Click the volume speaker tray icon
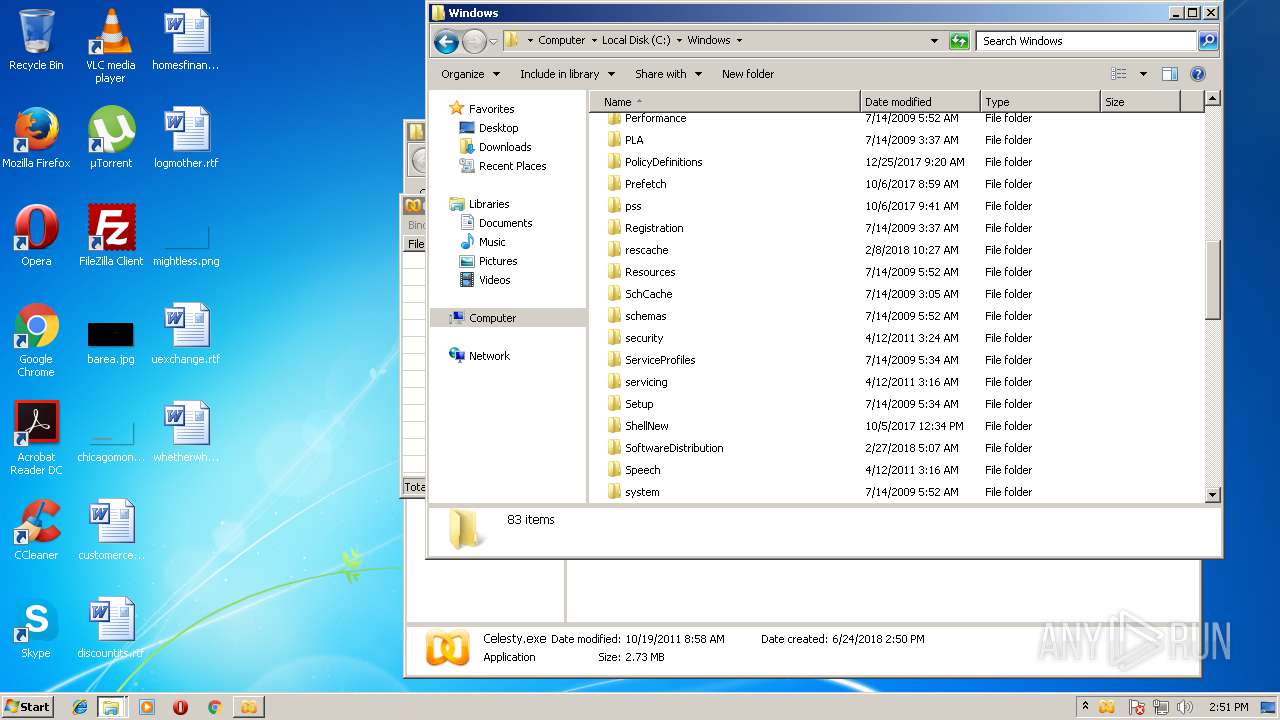1280x720 pixels. (1185, 707)
